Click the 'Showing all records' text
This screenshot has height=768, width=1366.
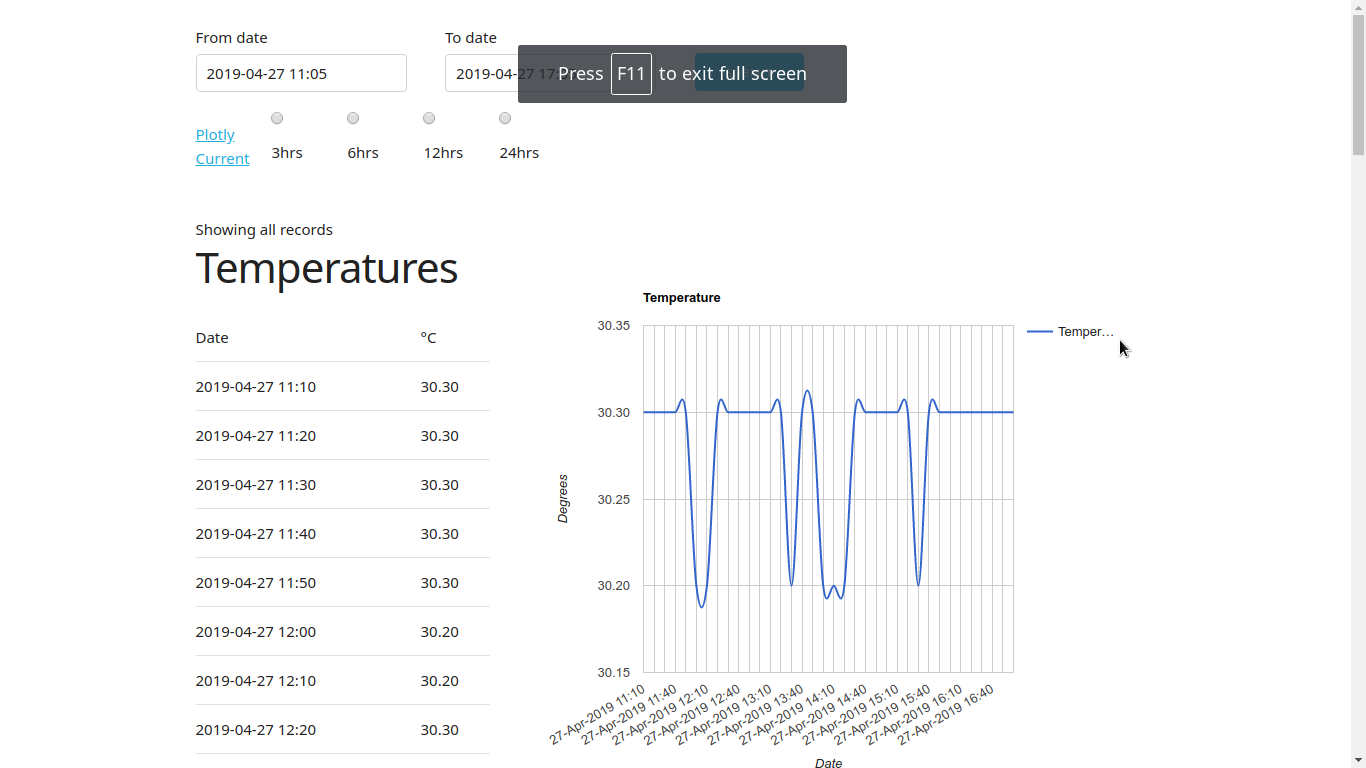coord(264,229)
